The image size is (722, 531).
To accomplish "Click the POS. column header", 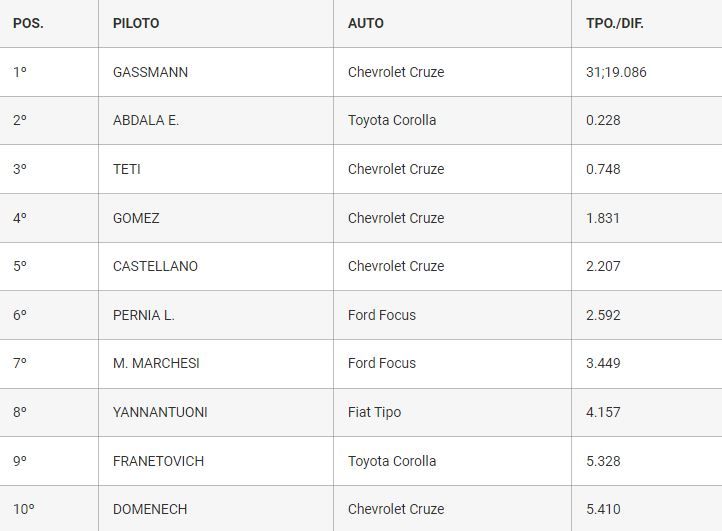I will pos(28,23).
